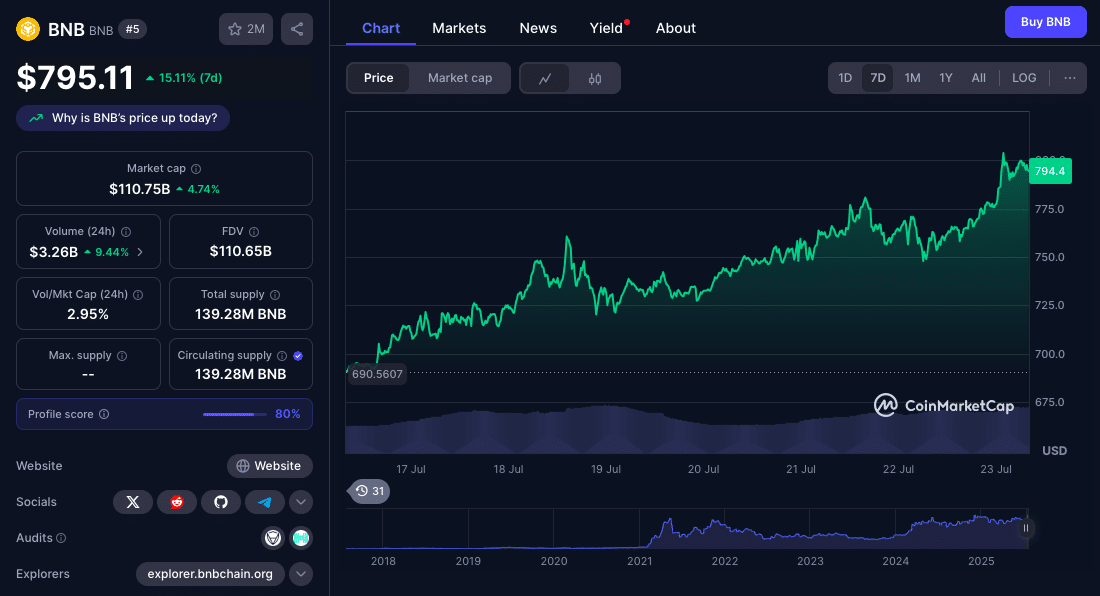This screenshot has width=1100, height=596.
Task: Add BNB to watchlist with star button
Action: (246, 29)
